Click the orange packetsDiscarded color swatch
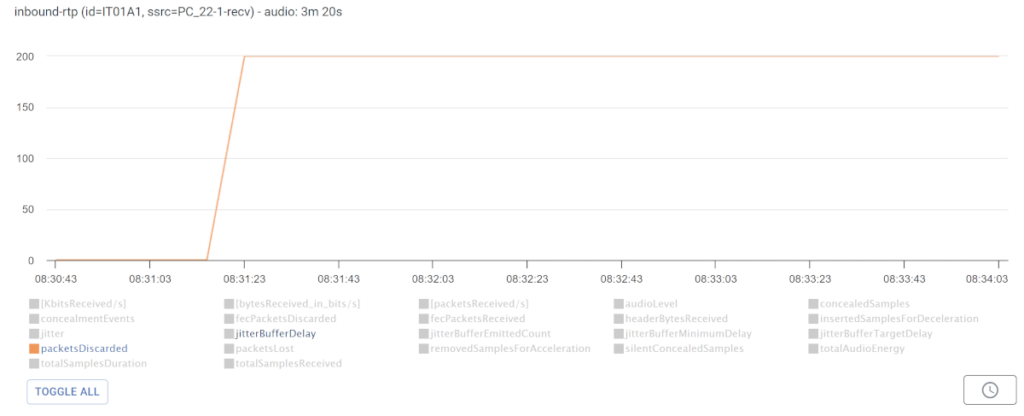 click(34, 348)
